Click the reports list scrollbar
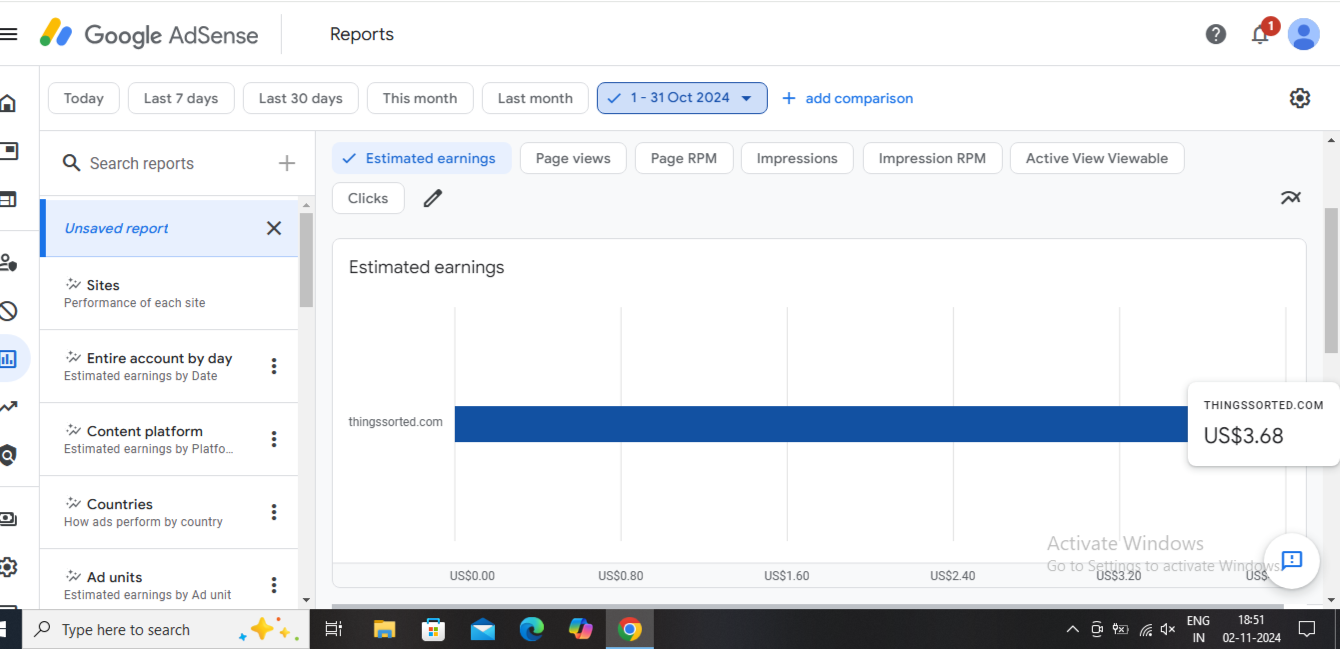Screen dimensions: 1340x649 [306, 260]
